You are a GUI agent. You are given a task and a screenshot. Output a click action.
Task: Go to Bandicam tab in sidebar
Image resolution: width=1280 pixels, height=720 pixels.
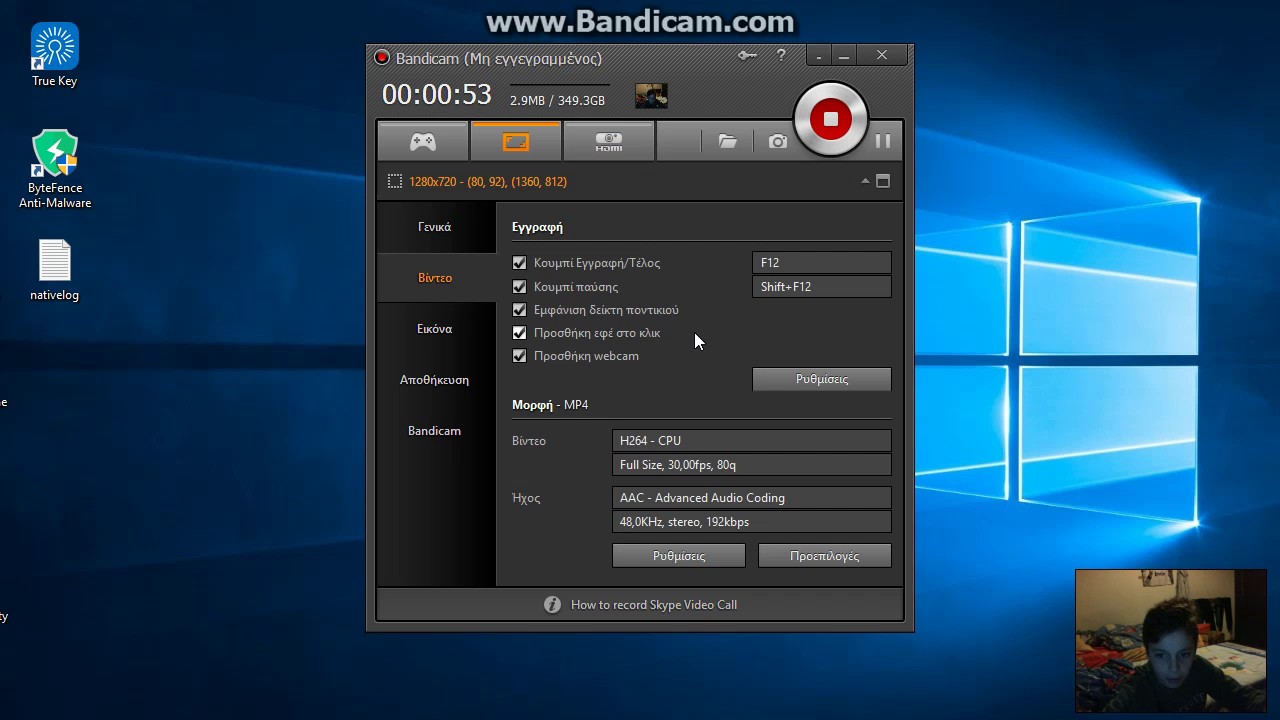[x=435, y=431]
